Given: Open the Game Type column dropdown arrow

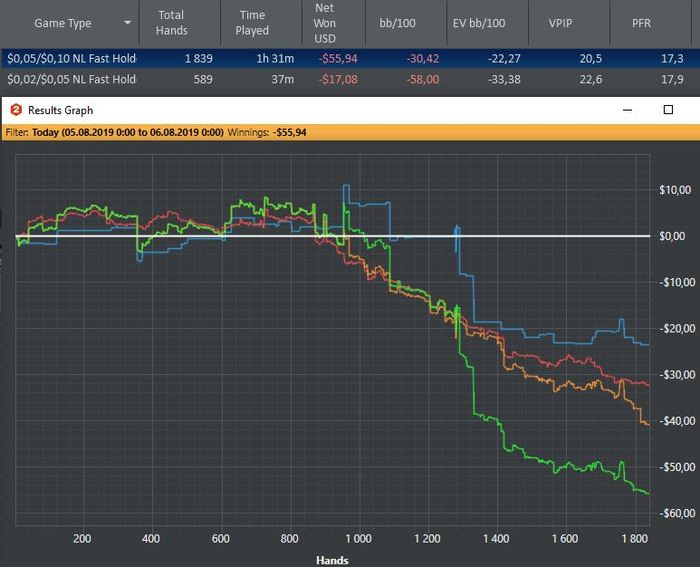Looking at the screenshot, I should [x=128, y=23].
